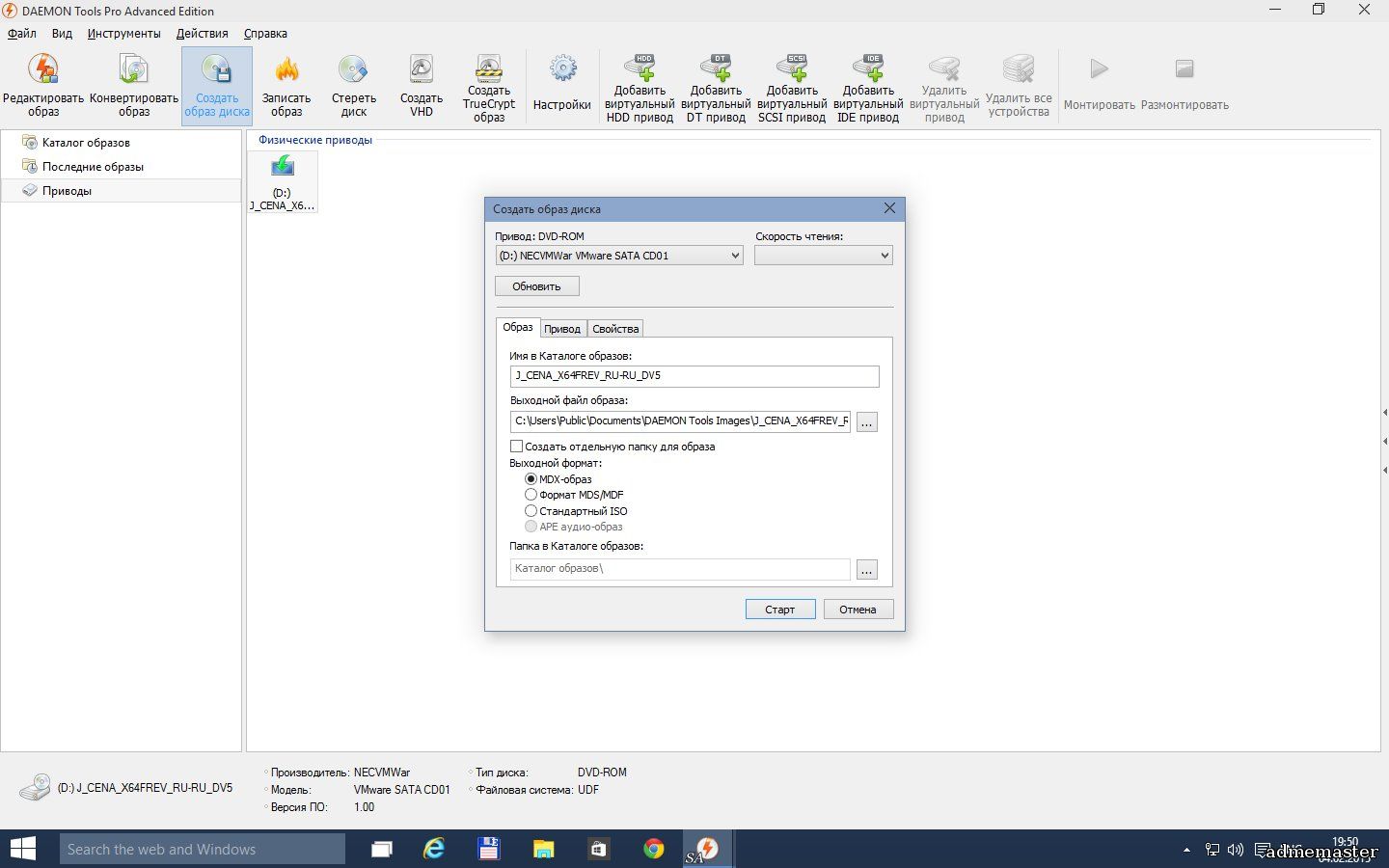Viewport: 1389px width, 868px height.
Task: Browse for catalog folder
Action: click(x=867, y=569)
